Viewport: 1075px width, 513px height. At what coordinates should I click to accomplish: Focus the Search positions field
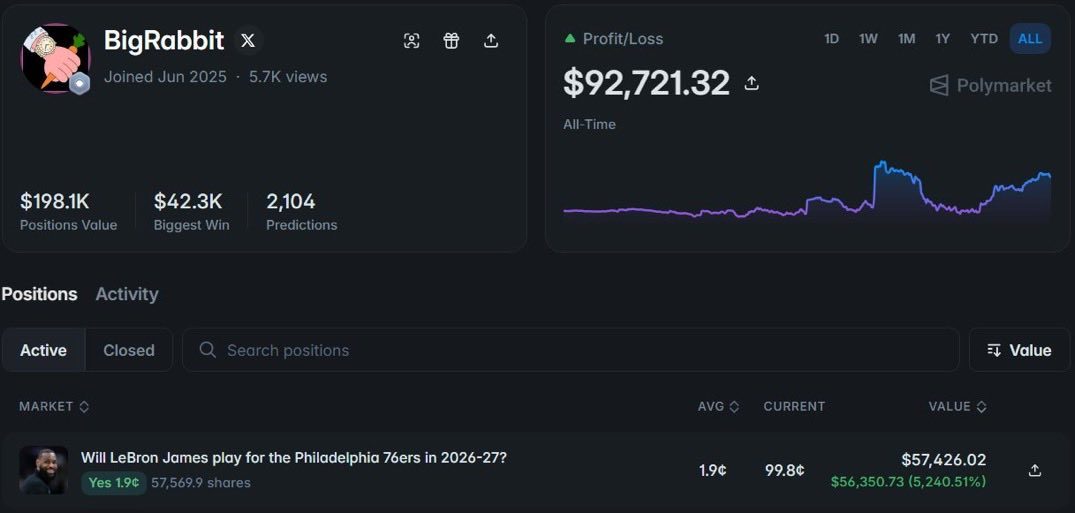tap(570, 350)
